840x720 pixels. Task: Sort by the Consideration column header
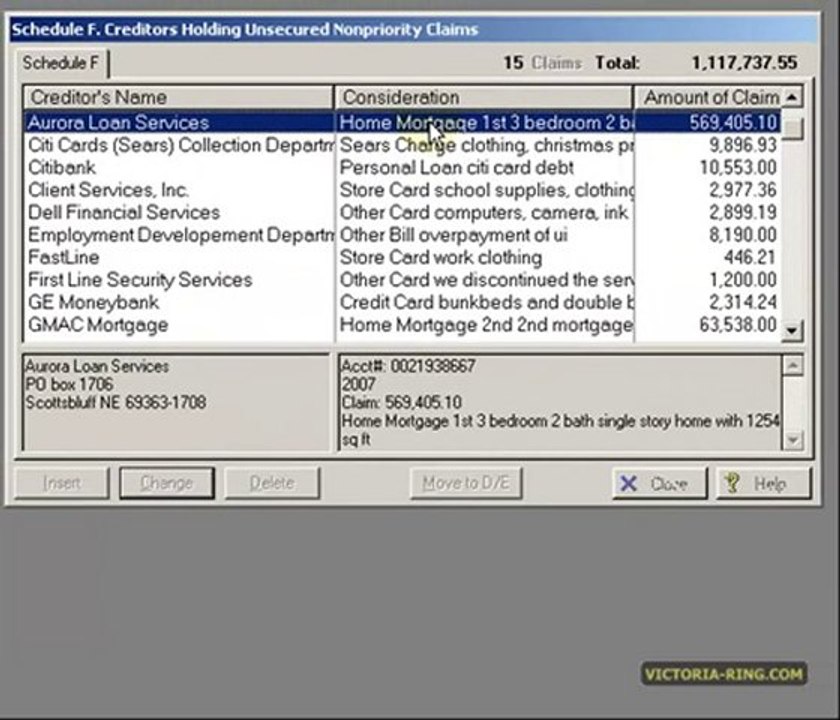tap(484, 98)
